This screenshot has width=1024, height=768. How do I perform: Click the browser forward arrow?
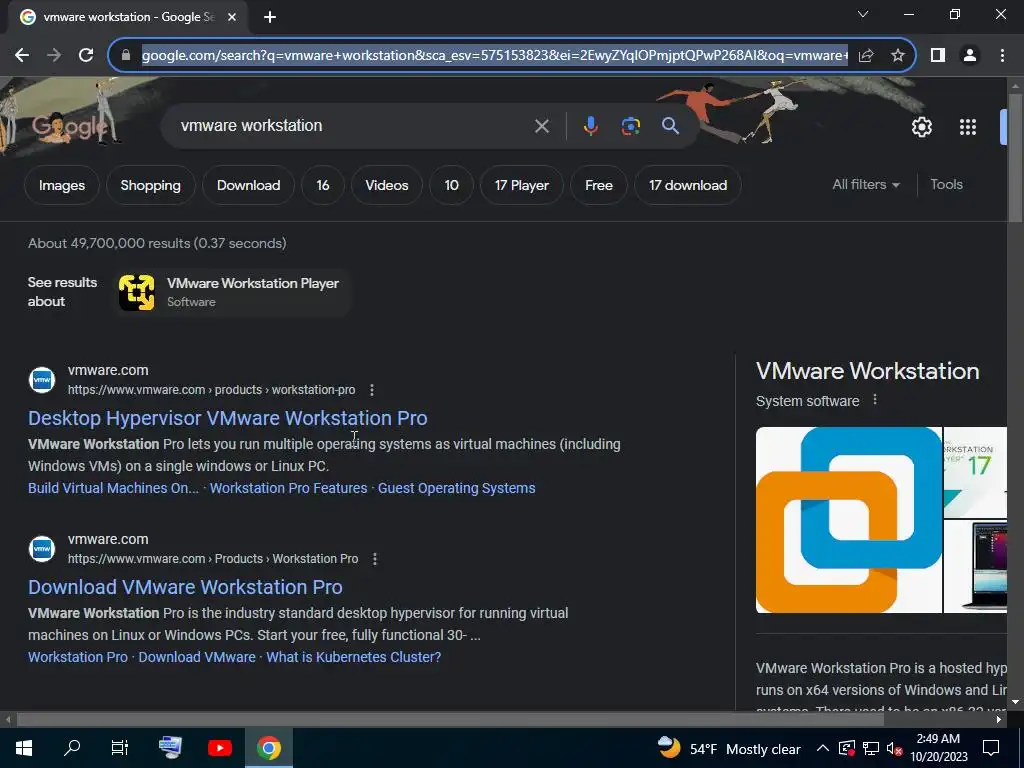(54, 56)
